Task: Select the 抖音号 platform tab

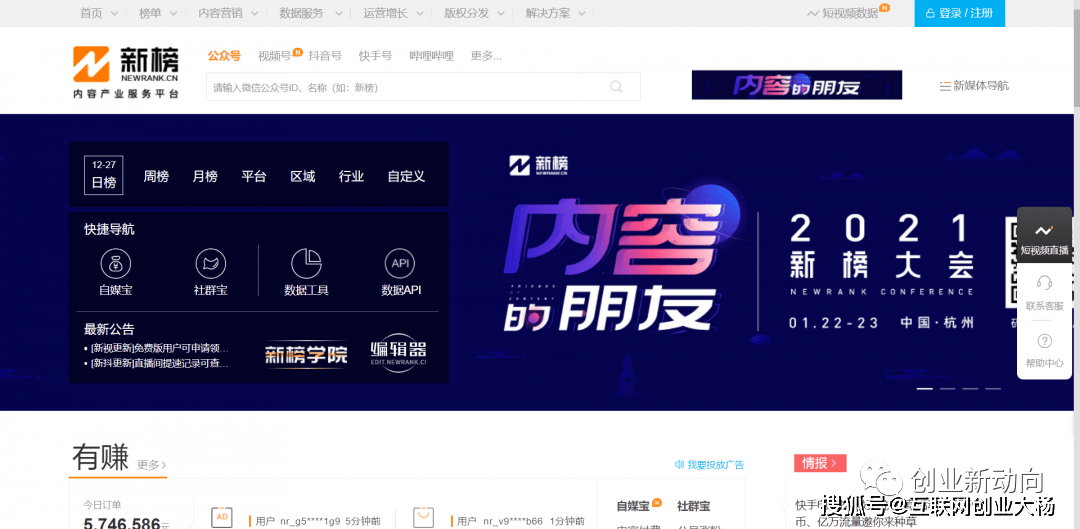Action: [x=325, y=56]
